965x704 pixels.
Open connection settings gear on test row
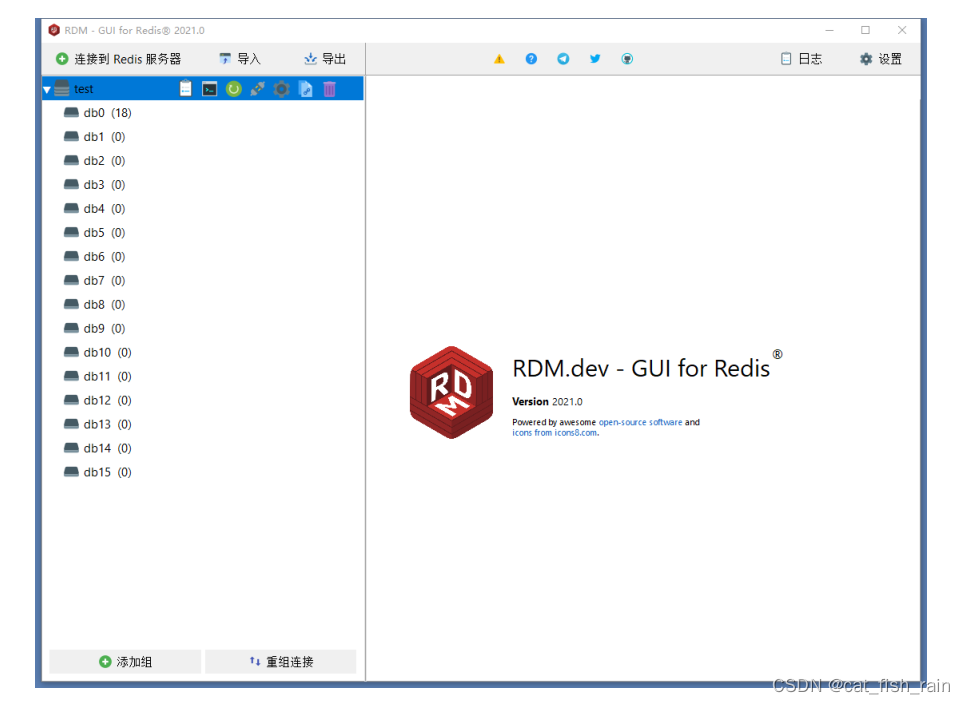coord(281,88)
